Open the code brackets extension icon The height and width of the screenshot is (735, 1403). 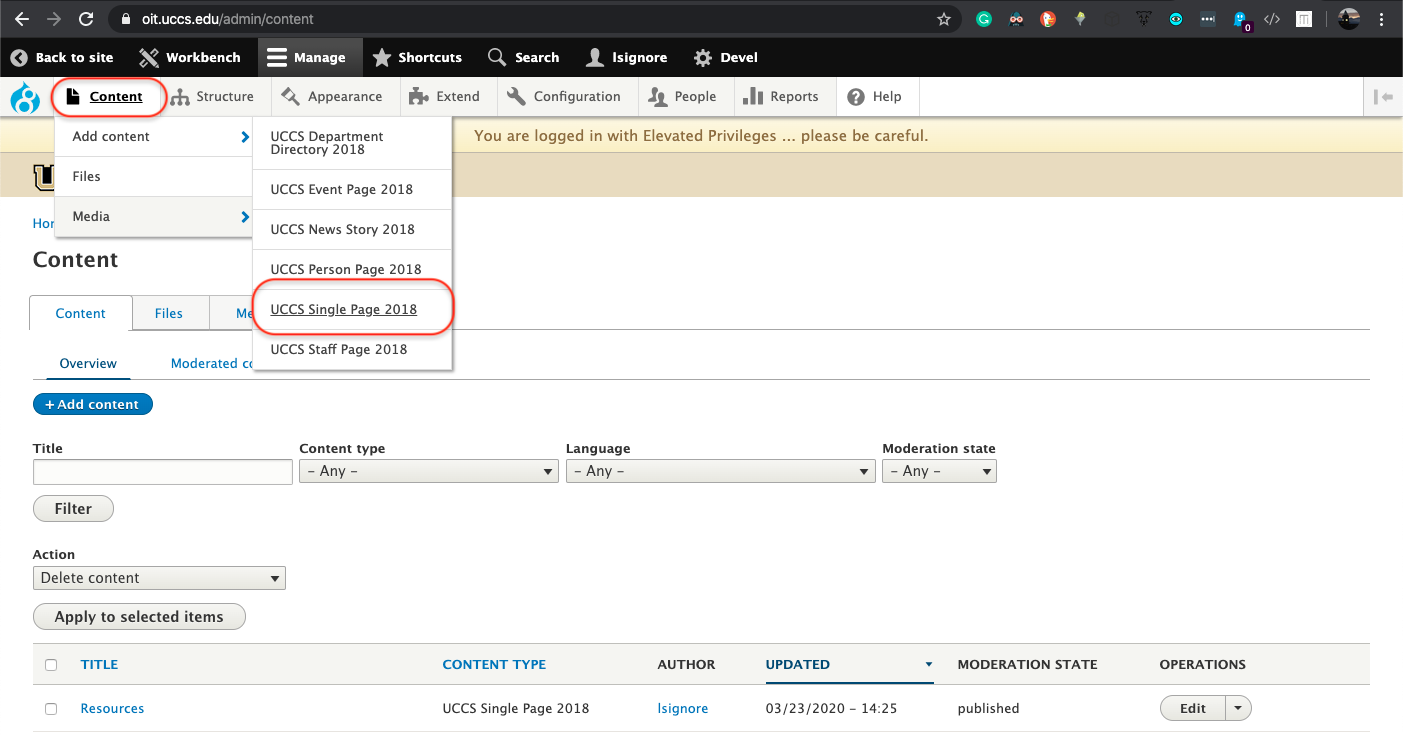1272,18
